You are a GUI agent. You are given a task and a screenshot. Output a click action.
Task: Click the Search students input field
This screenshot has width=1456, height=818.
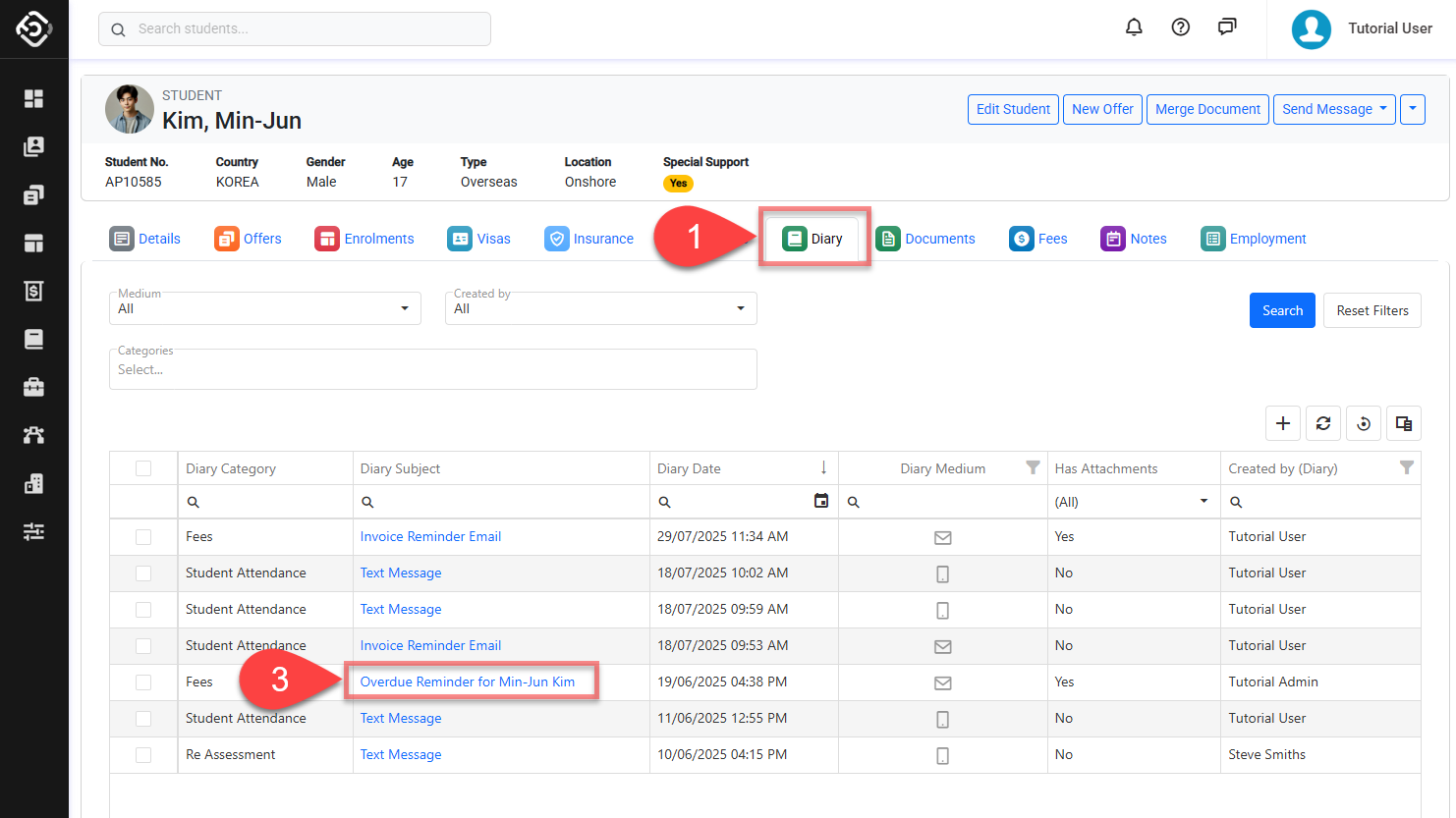pos(295,29)
